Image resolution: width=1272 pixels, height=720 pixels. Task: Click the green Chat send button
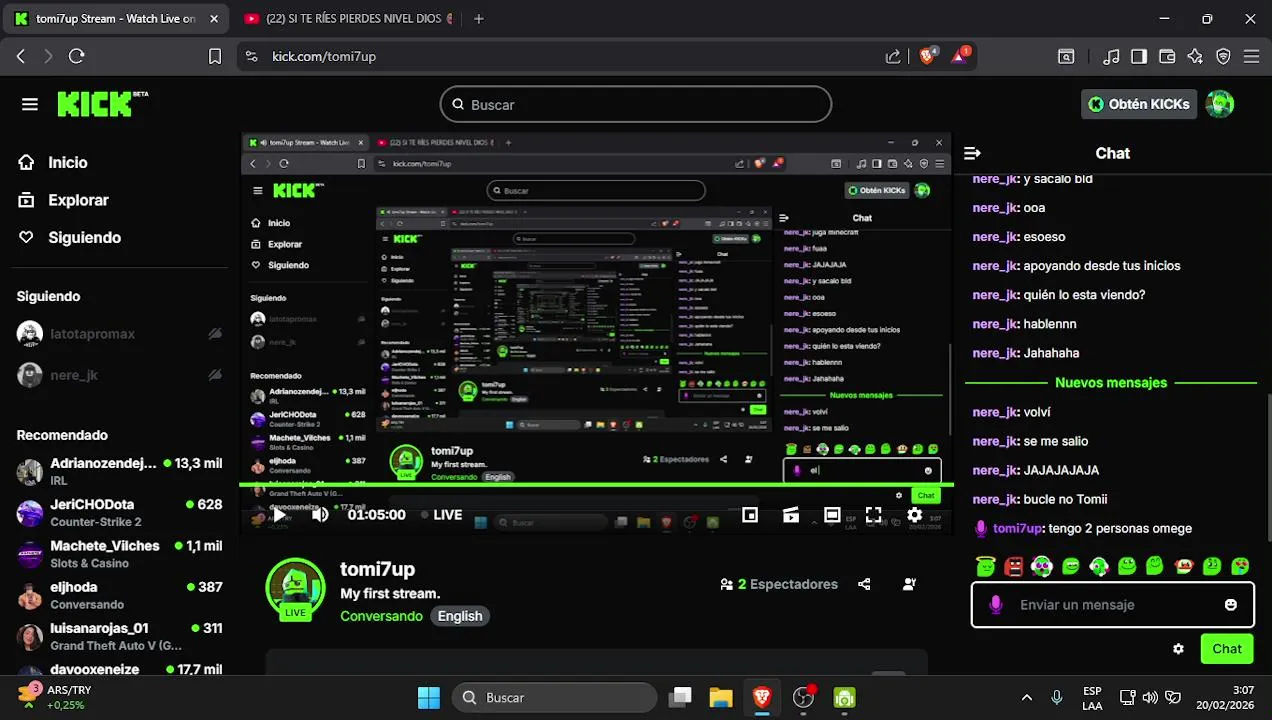(1227, 649)
